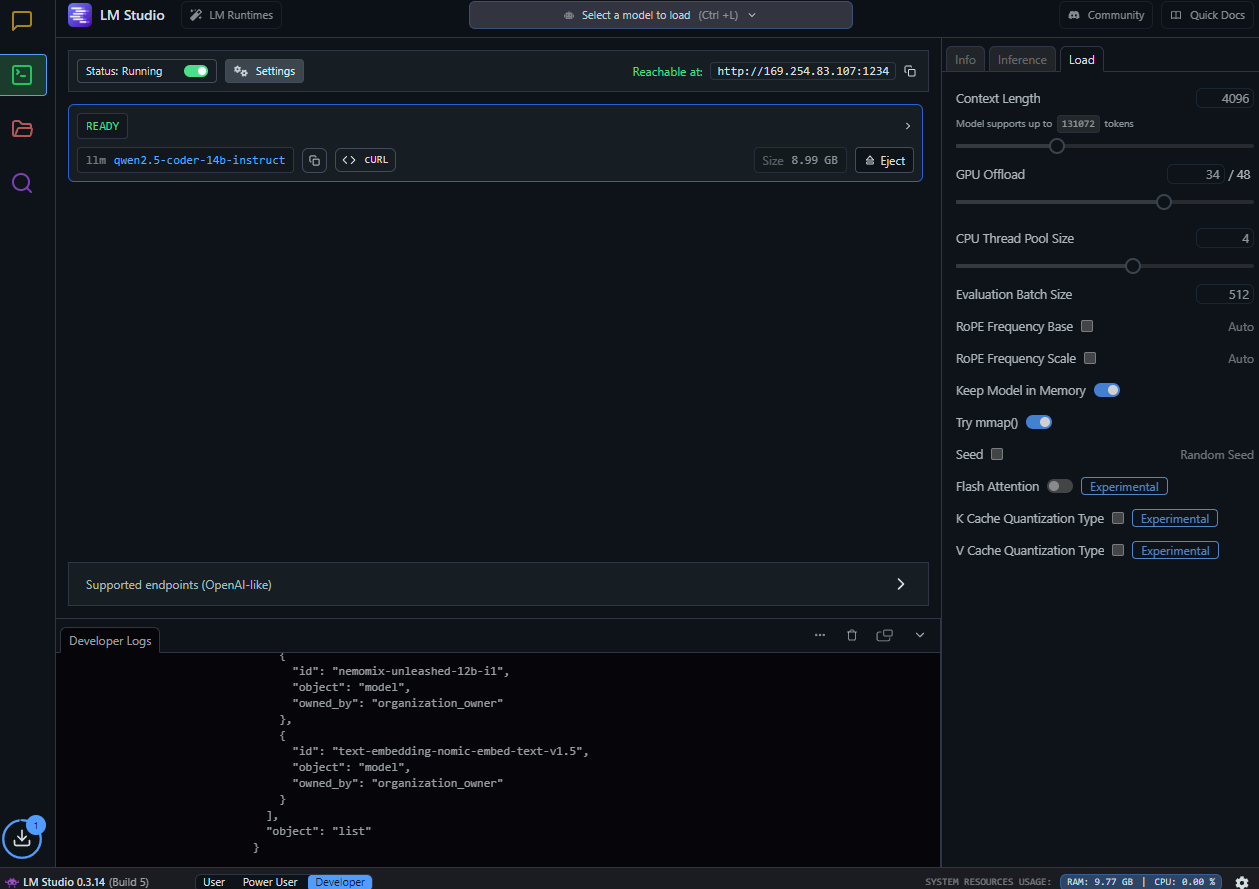The image size is (1259, 889).
Task: Open Quick Docs
Action: point(1207,15)
